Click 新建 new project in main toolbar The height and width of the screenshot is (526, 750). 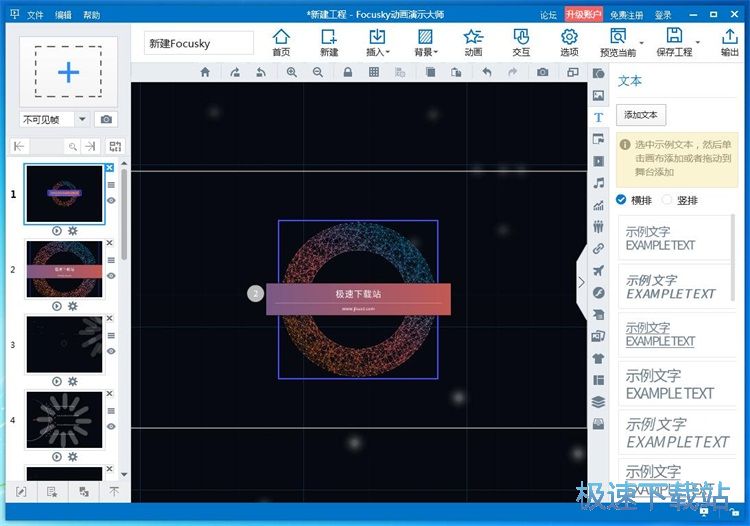point(329,43)
